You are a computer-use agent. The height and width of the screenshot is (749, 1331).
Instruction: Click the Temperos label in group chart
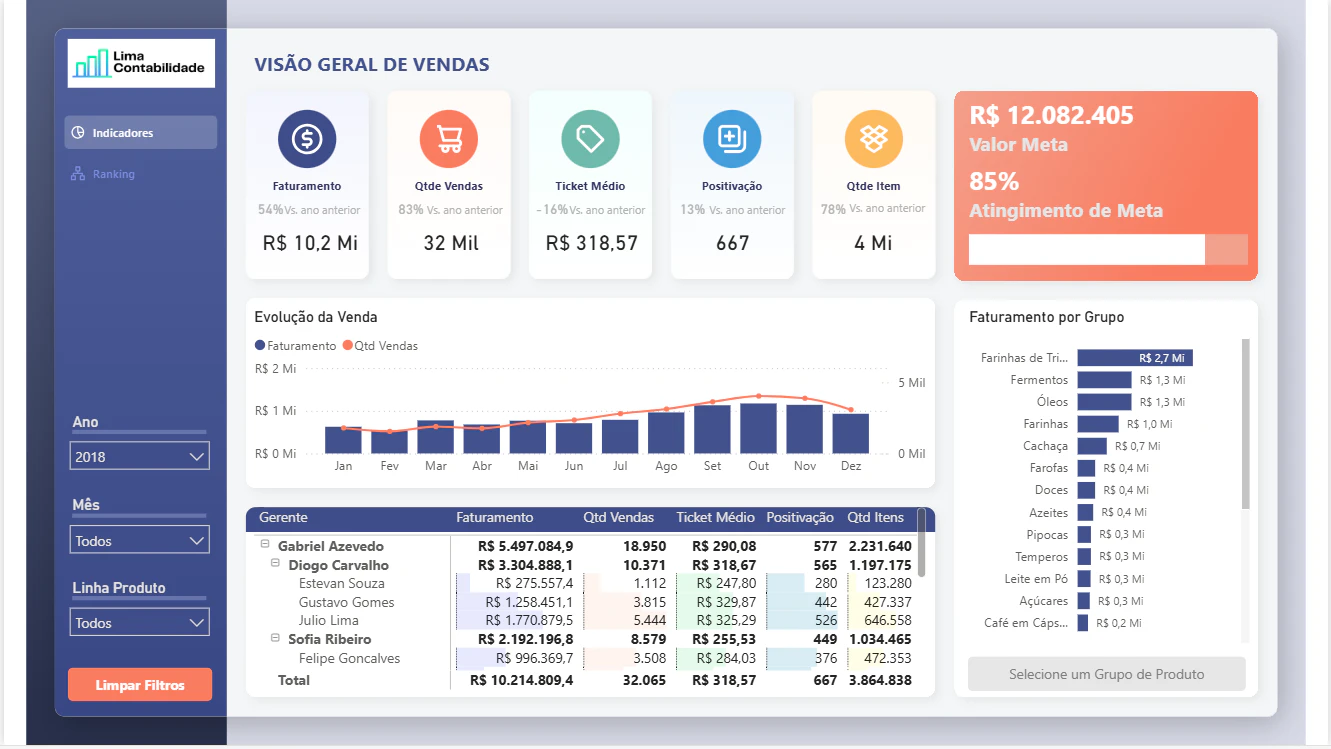[1041, 557]
